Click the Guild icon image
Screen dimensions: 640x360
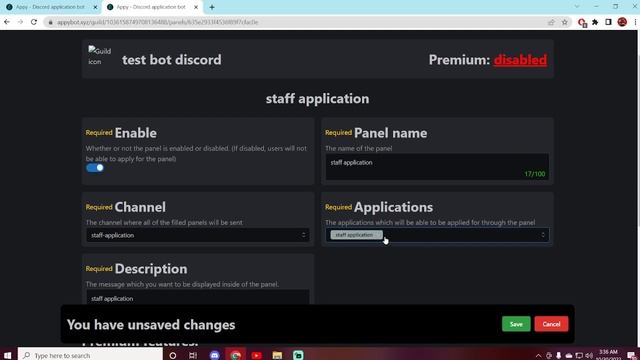[x=99, y=56]
